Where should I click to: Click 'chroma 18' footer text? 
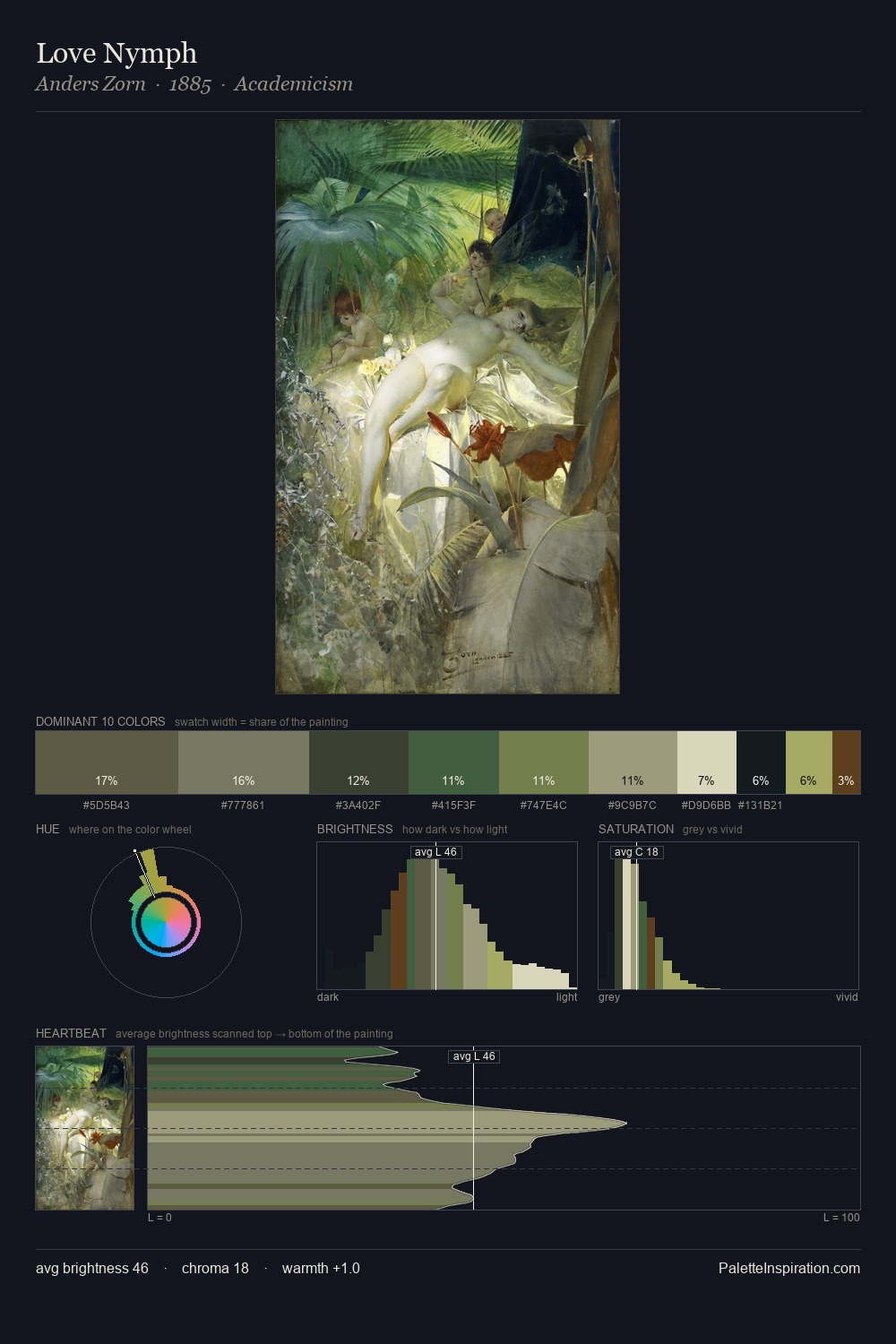tap(215, 1268)
